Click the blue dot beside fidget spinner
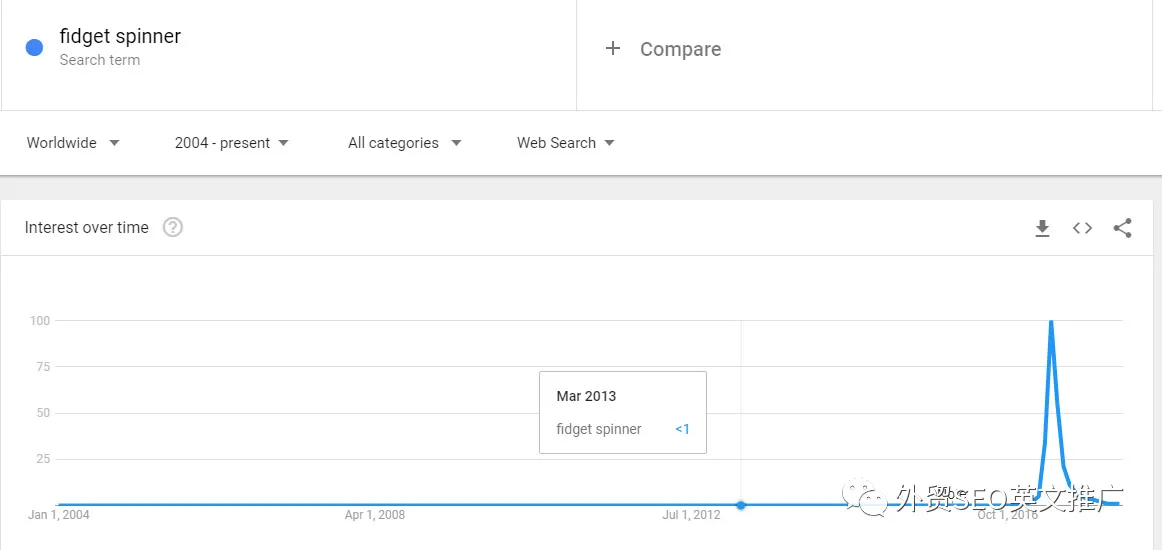1162x550 pixels. (34, 47)
